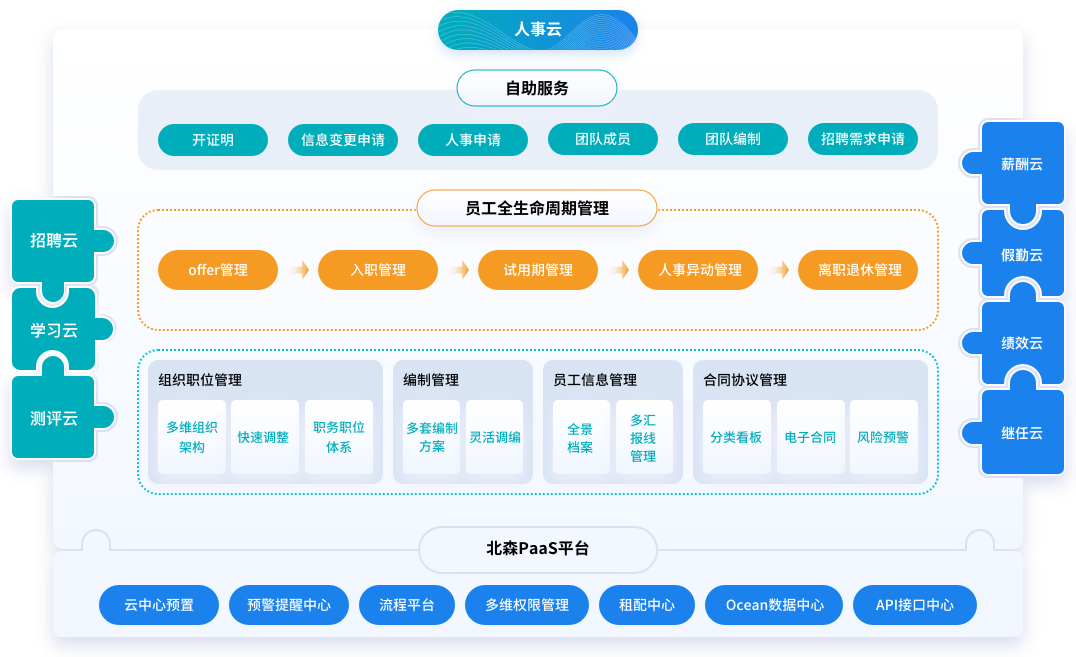Open the 人事异动管理 stage
Image resolution: width=1076 pixels, height=657 pixels.
coord(698,270)
